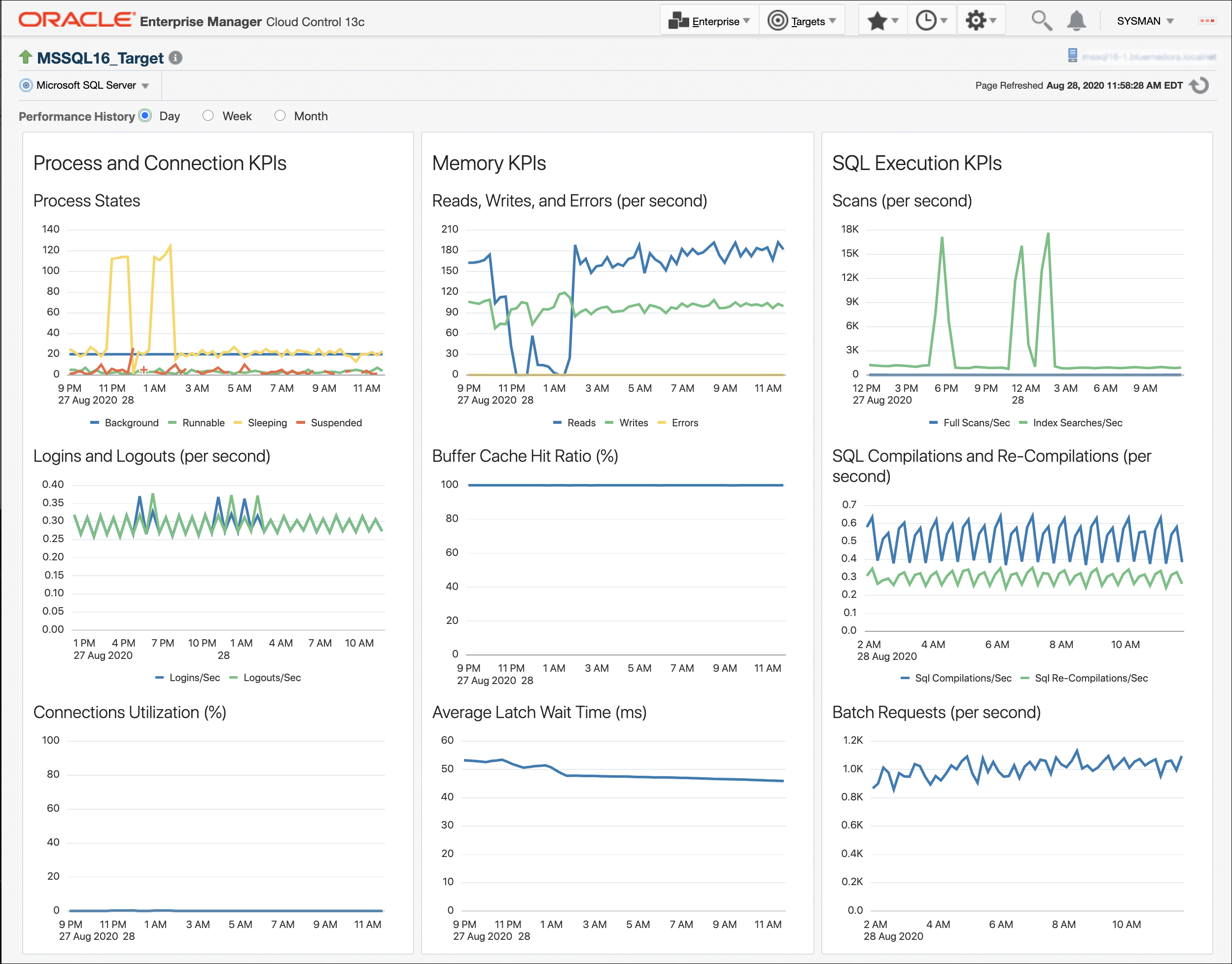Toggle Logouts/Sec legend entry
The width and height of the screenshot is (1232, 964).
265,678
